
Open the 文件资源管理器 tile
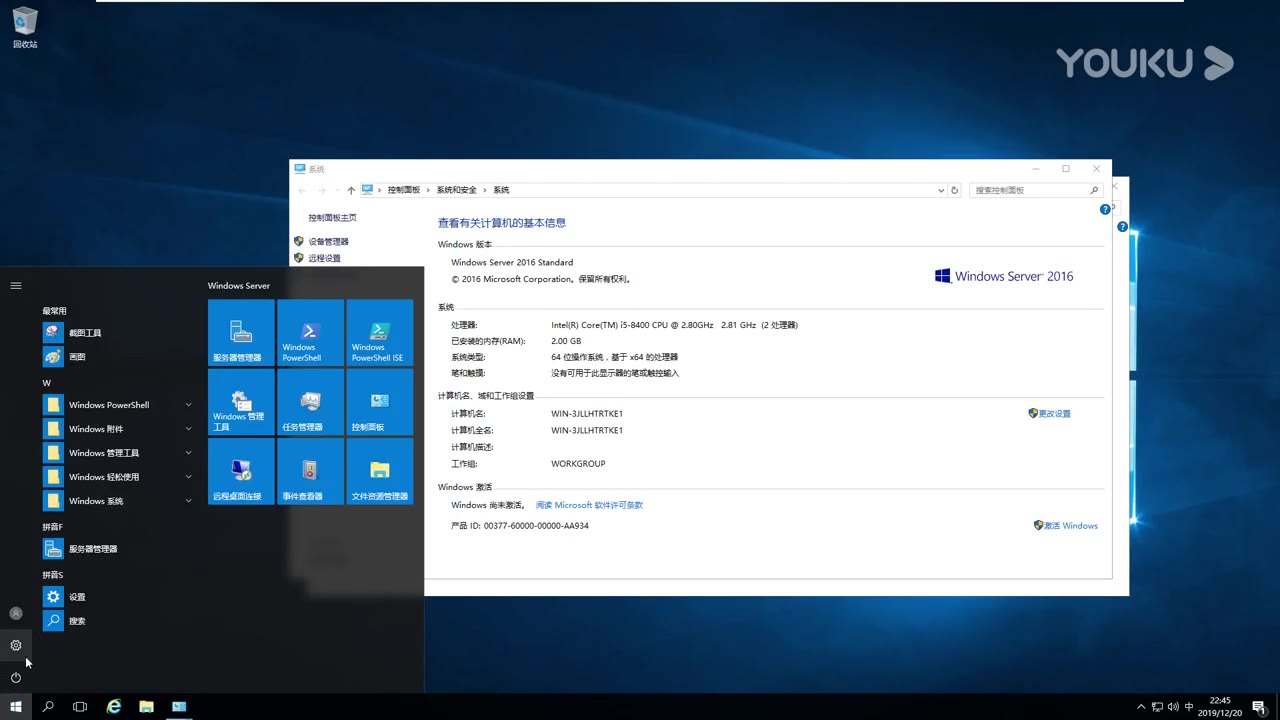click(379, 471)
